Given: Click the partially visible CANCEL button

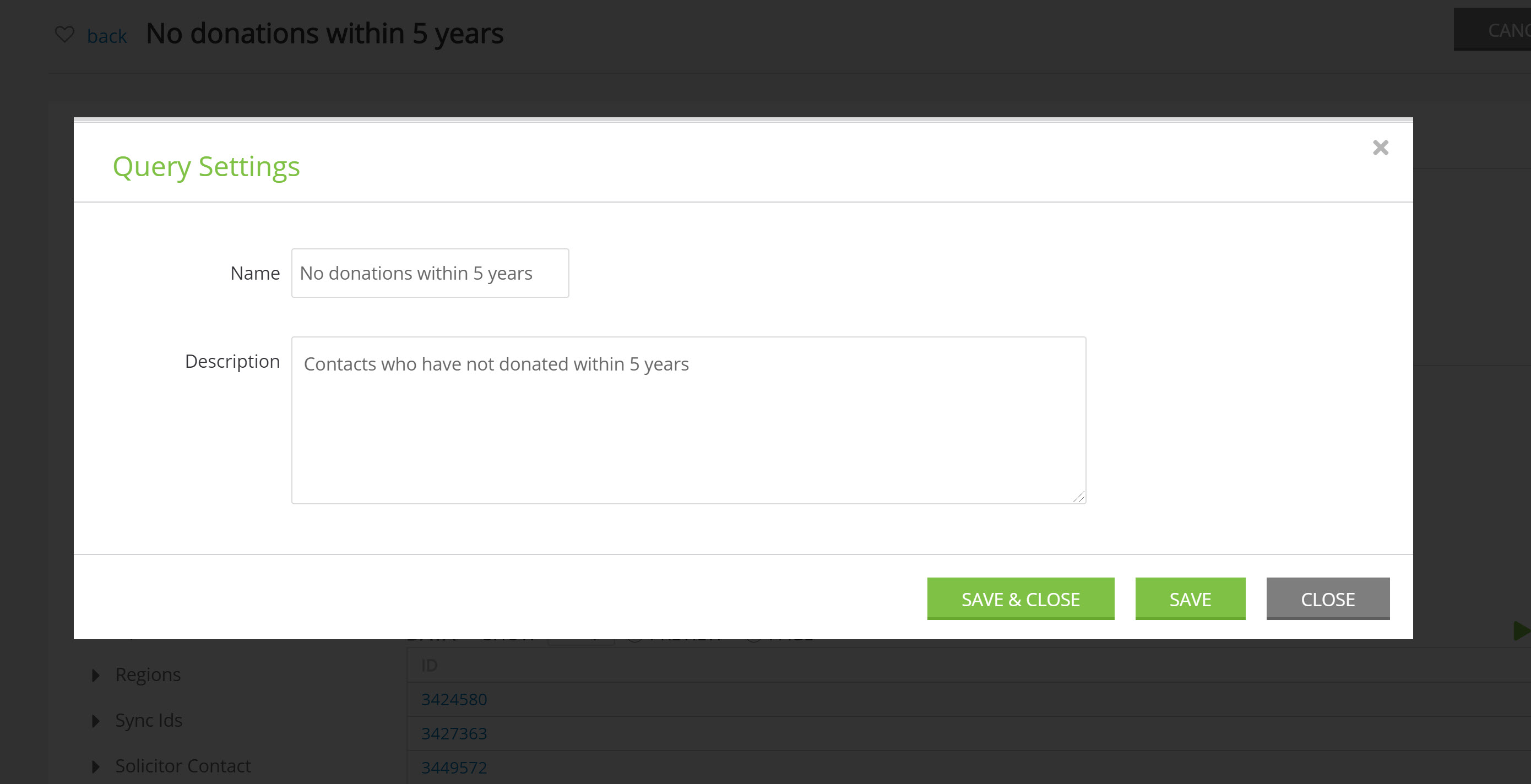Looking at the screenshot, I should click(x=1492, y=30).
